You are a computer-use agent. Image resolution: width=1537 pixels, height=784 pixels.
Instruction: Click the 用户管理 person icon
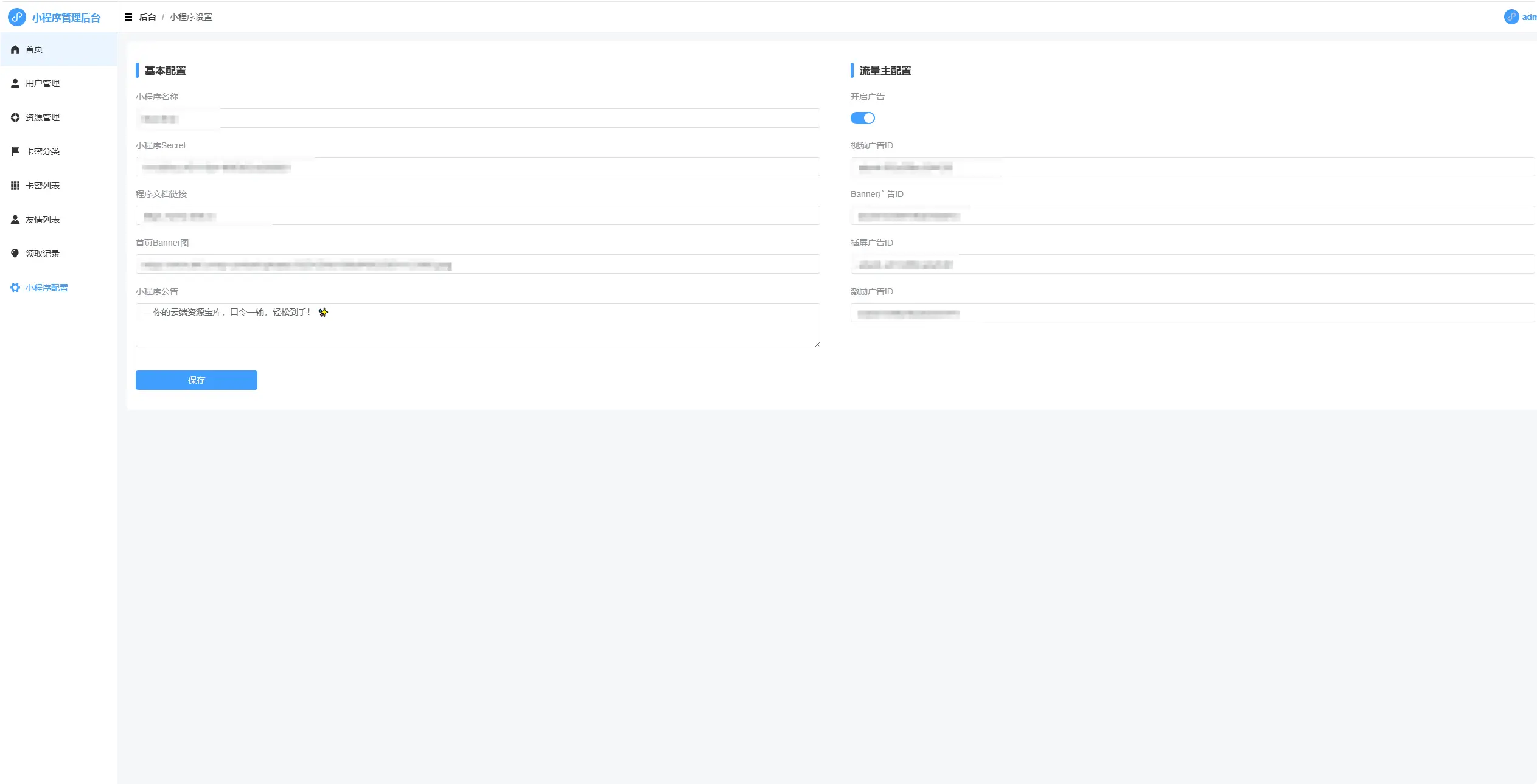pos(15,83)
